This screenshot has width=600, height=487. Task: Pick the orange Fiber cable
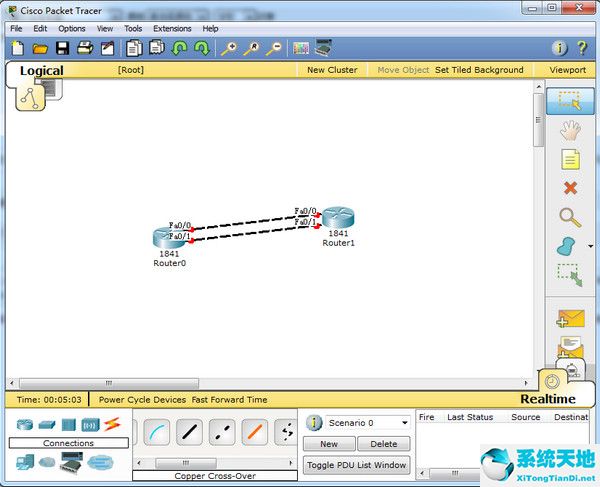255,432
